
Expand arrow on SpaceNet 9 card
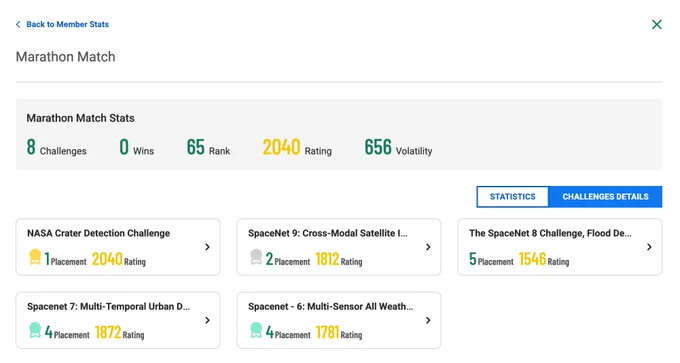pyautogui.click(x=428, y=247)
